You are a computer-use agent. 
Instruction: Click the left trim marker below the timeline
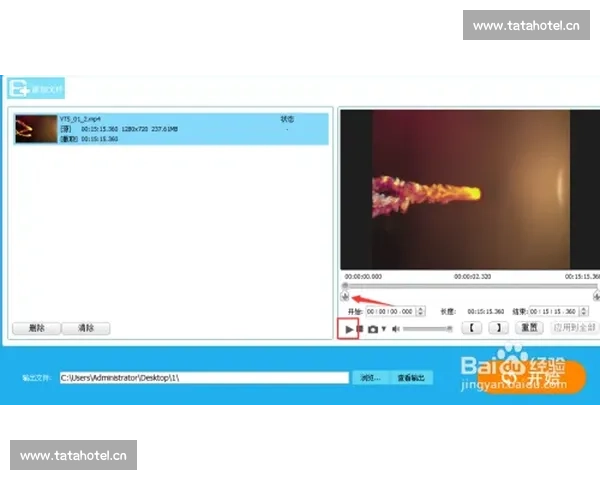tap(345, 297)
